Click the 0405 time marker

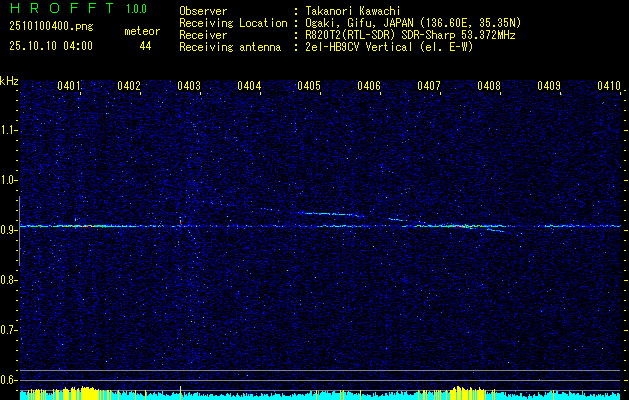tap(309, 85)
